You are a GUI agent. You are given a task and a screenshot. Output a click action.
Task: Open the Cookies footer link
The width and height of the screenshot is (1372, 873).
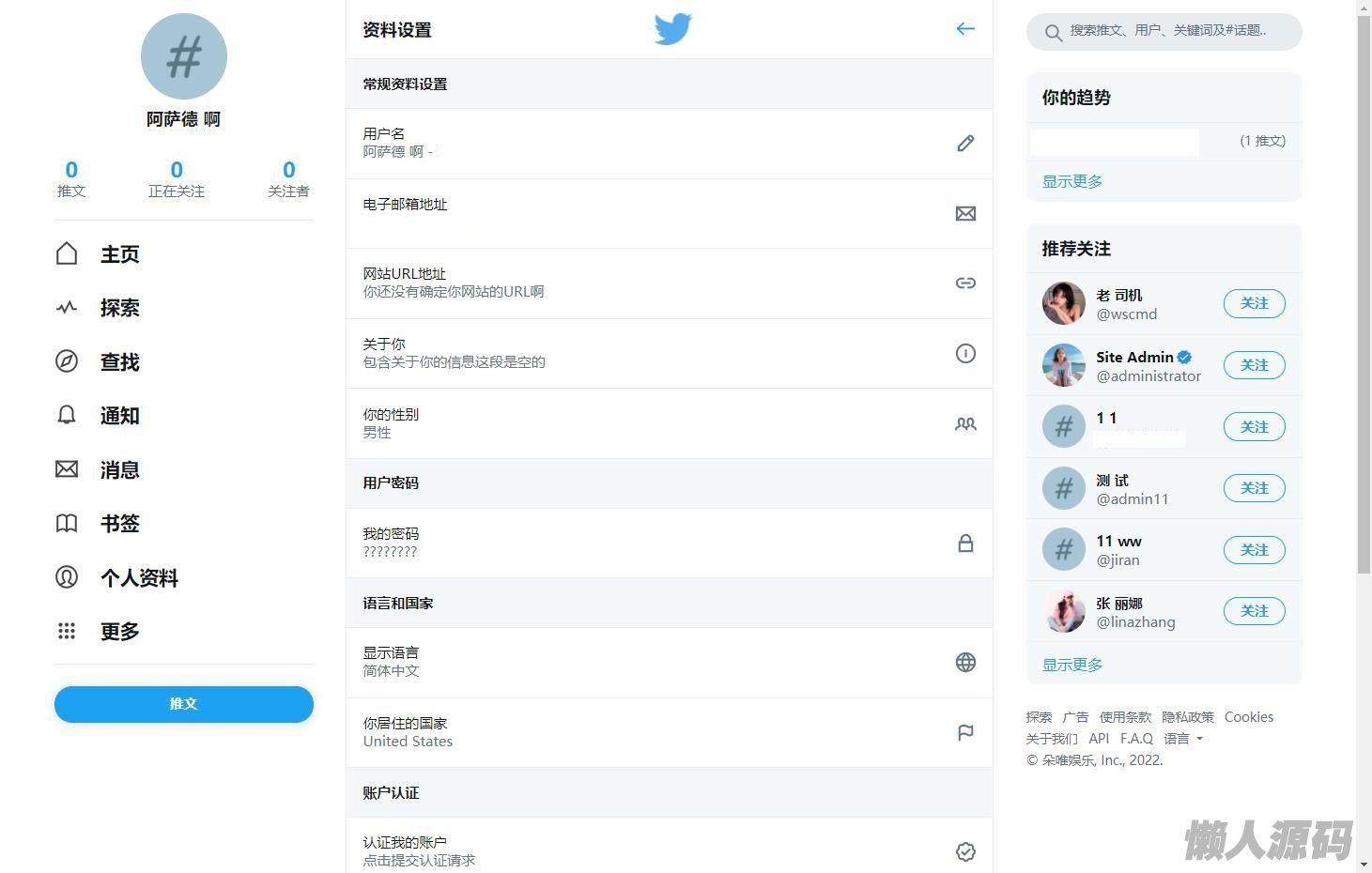[x=1249, y=717]
